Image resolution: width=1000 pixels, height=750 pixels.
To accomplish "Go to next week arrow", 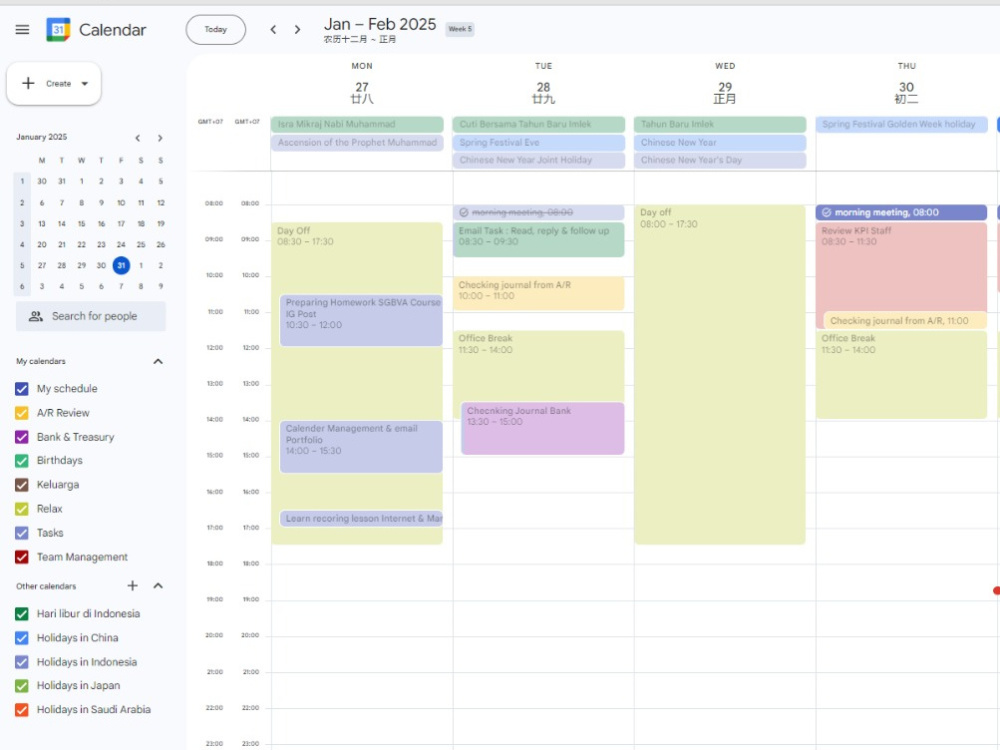I will pos(297,29).
